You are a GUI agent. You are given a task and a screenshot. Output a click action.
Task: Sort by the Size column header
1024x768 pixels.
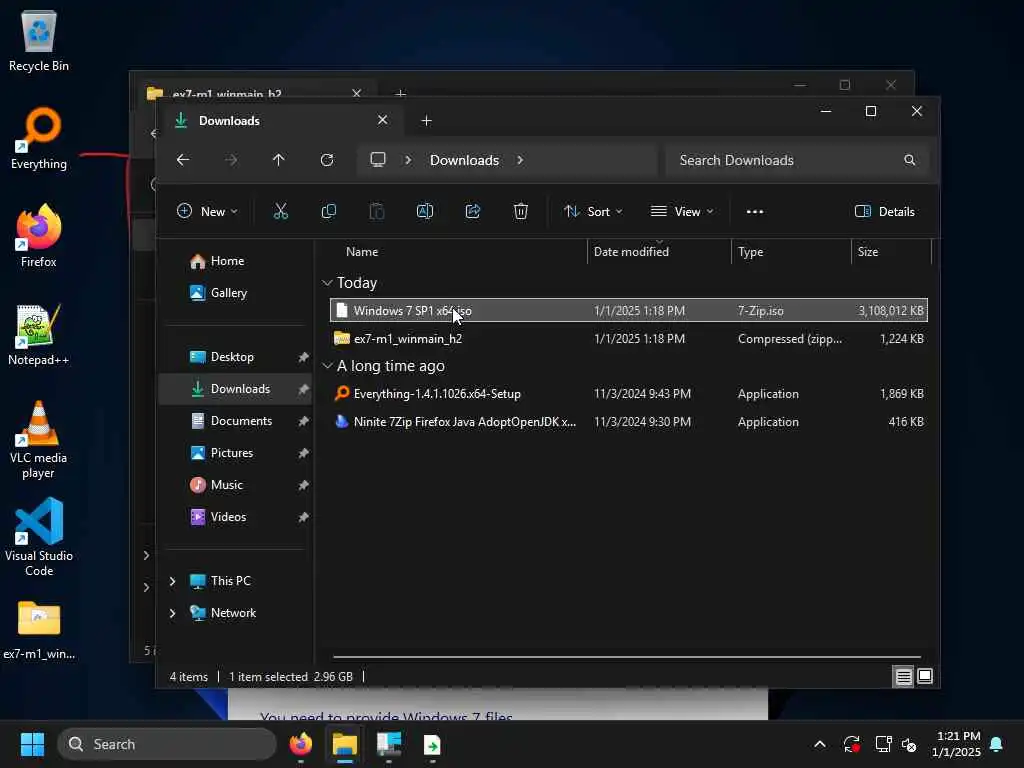[867, 252]
